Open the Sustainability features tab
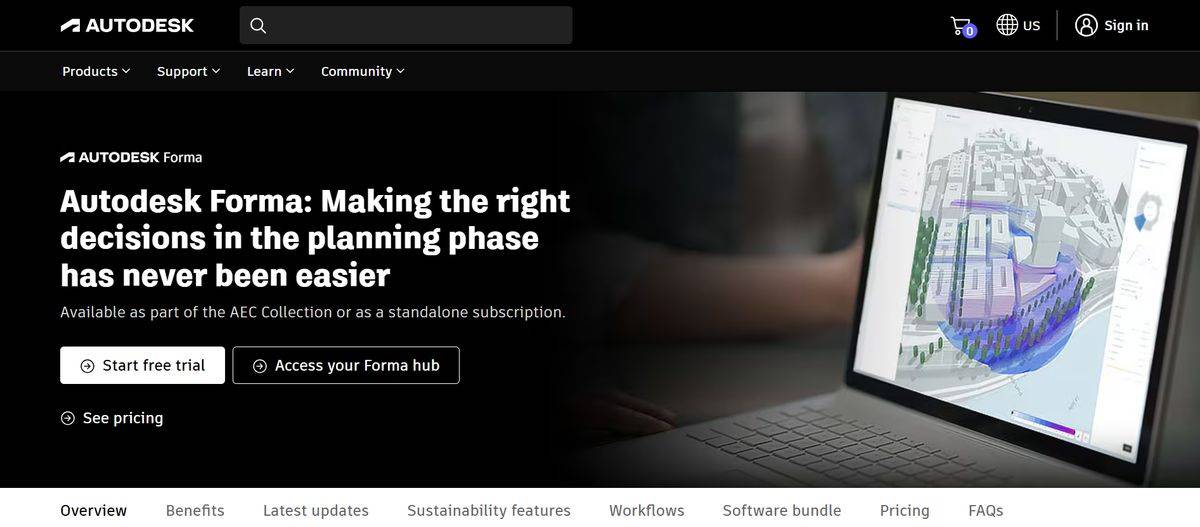 [489, 510]
